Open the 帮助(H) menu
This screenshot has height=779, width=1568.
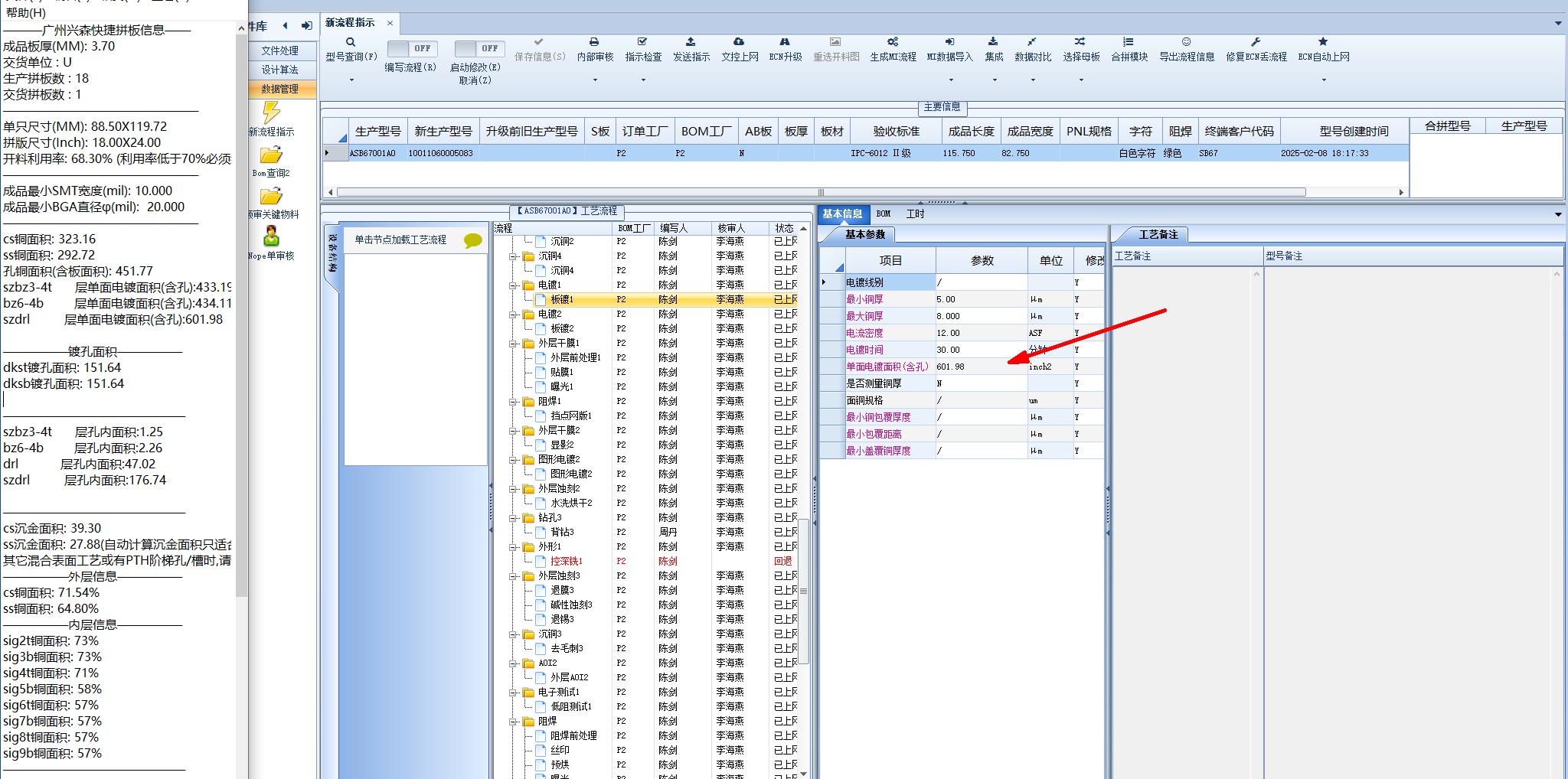pyautogui.click(x=26, y=12)
